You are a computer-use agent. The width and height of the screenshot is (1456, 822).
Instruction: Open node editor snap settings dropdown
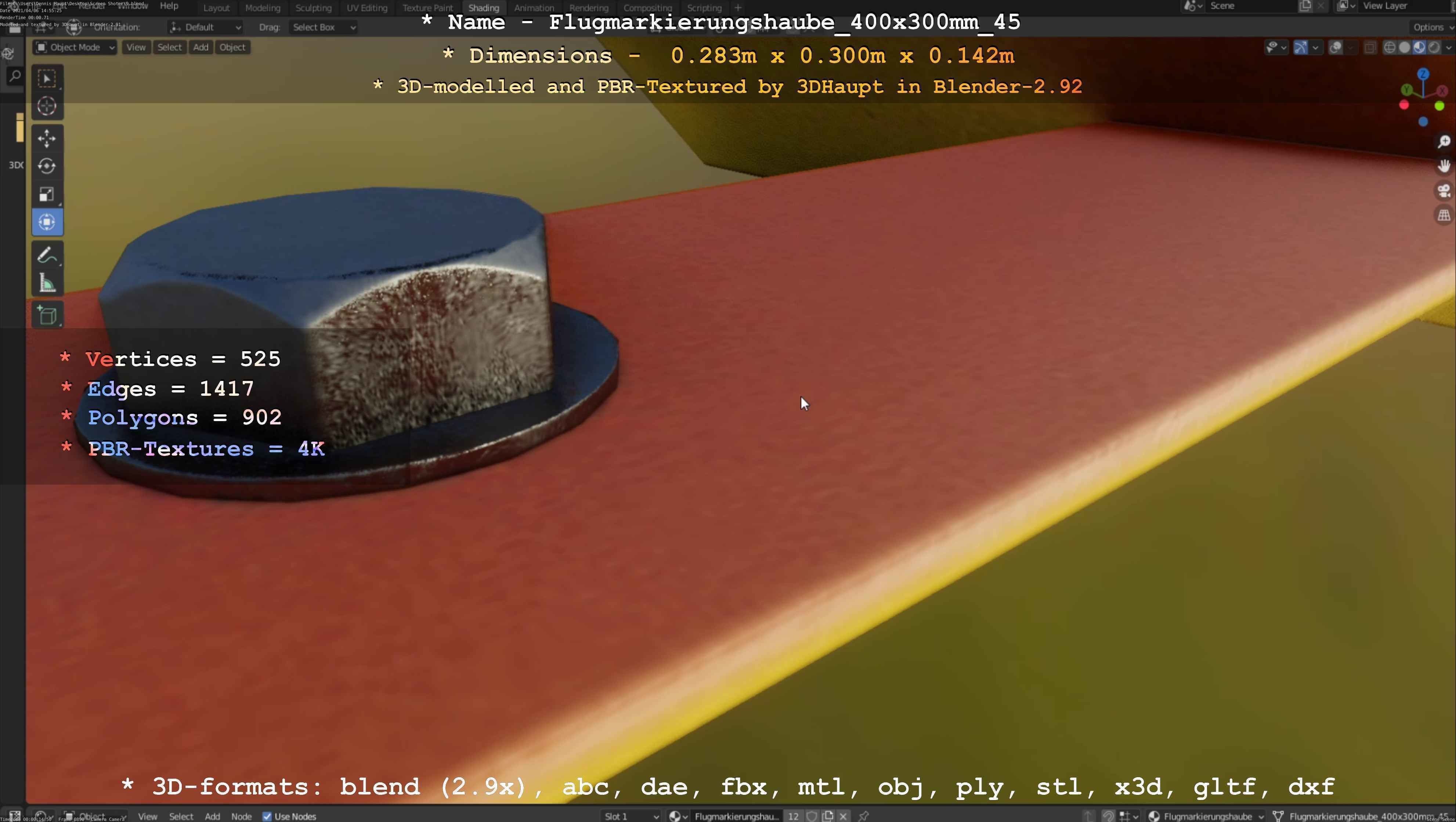tap(1129, 816)
